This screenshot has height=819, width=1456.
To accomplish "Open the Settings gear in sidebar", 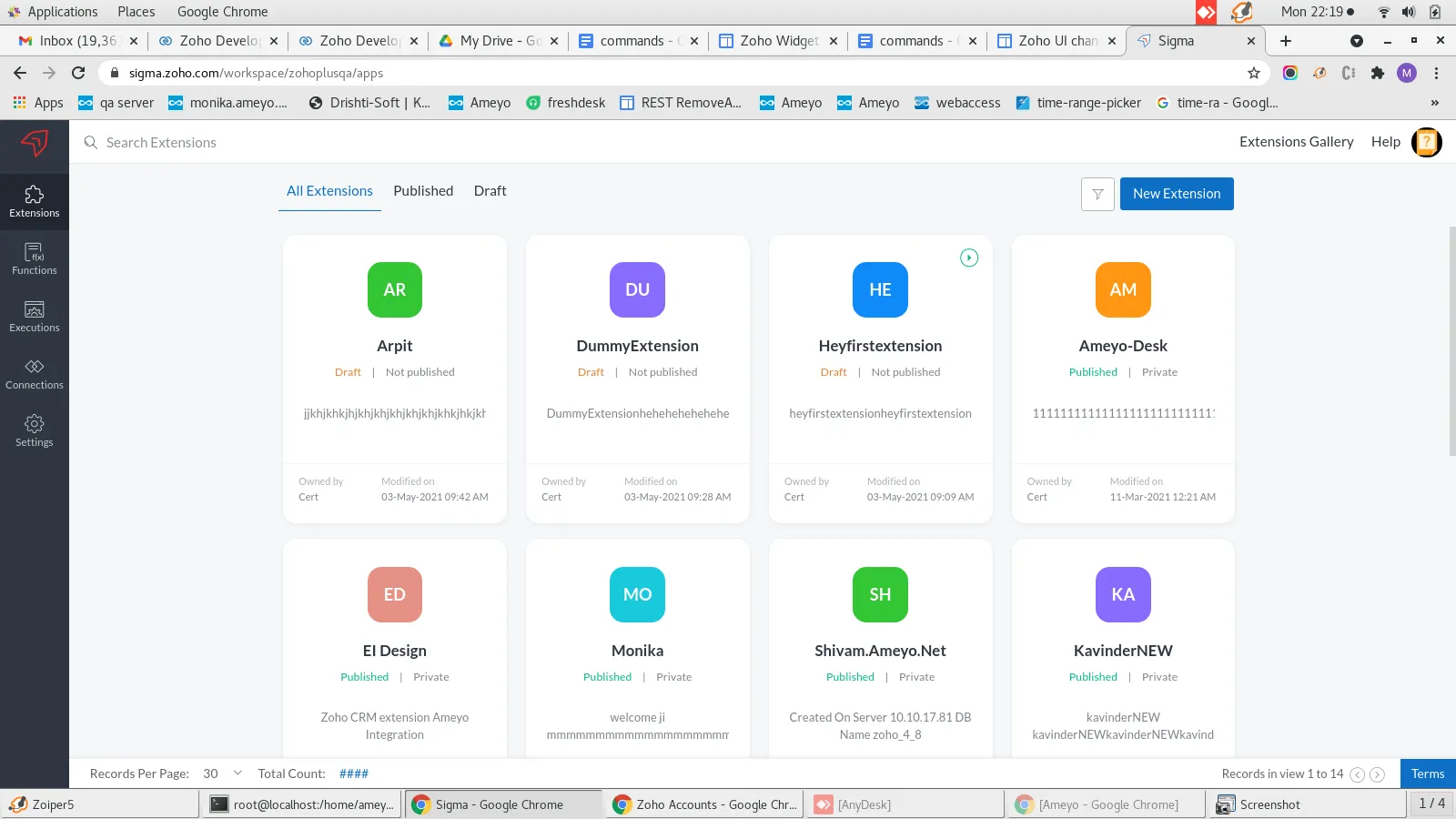I will point(35,431).
